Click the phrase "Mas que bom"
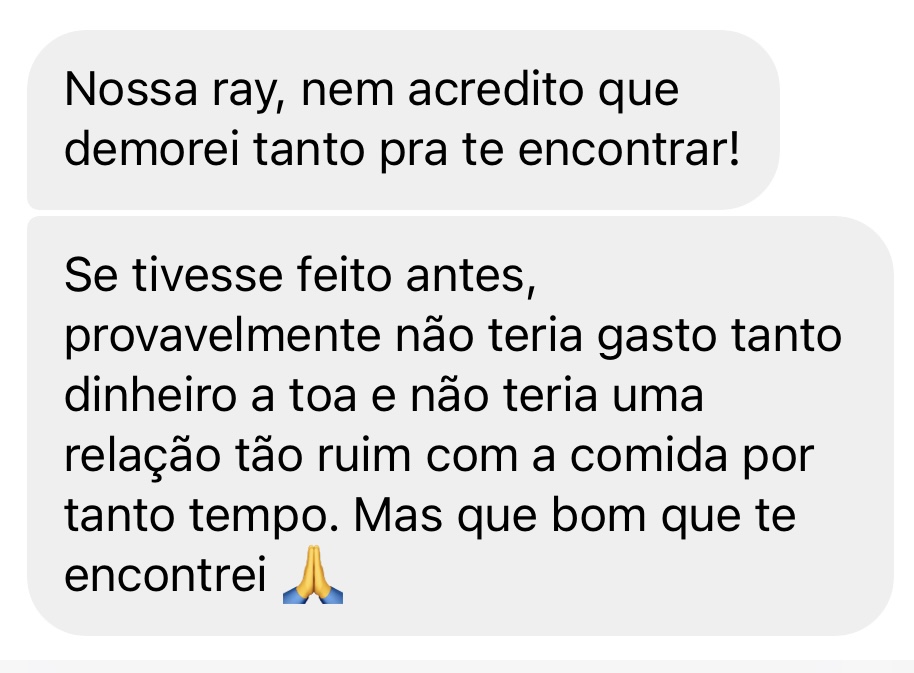 pyautogui.click(x=500, y=516)
